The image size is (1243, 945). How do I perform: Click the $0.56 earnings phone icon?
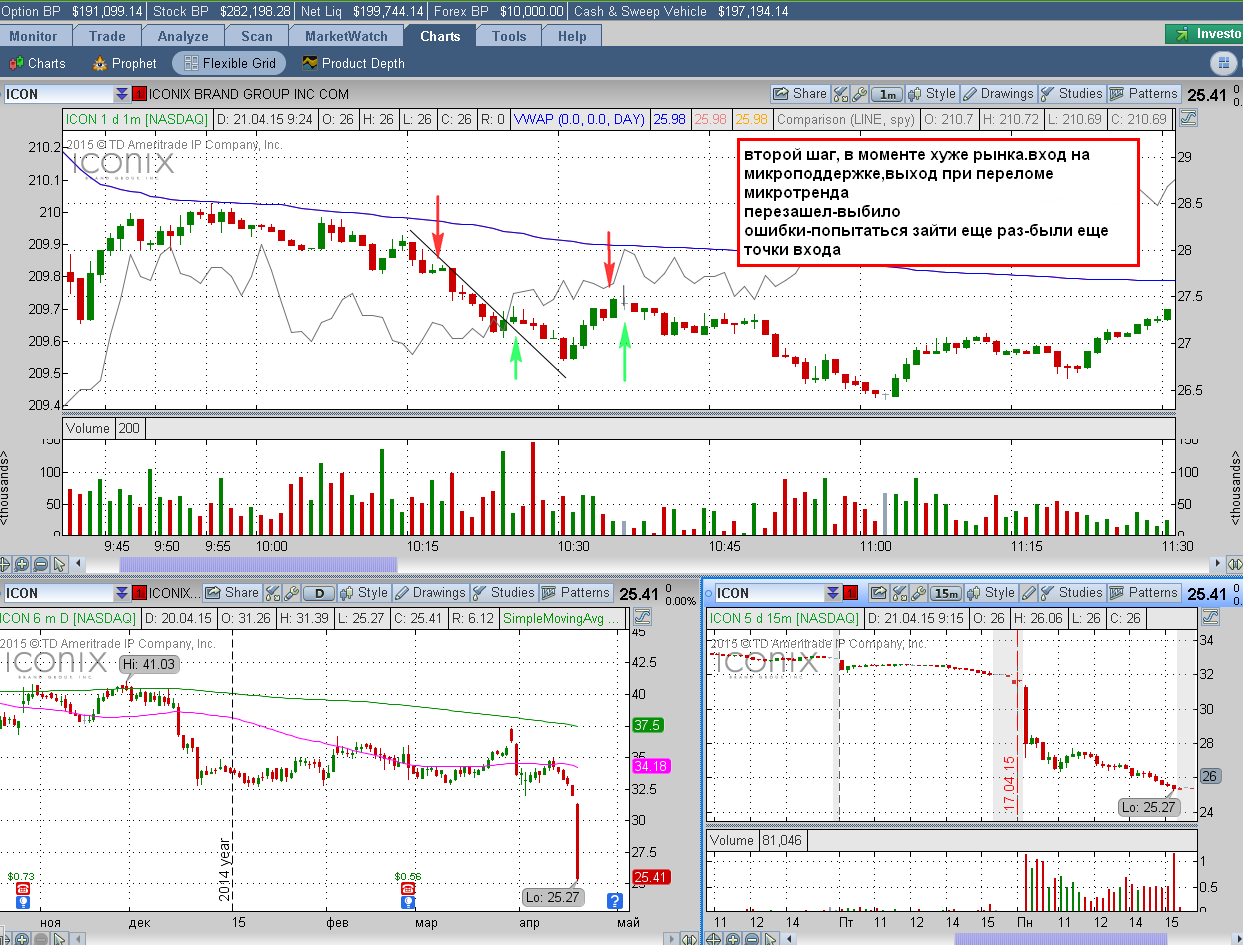[x=407, y=887]
